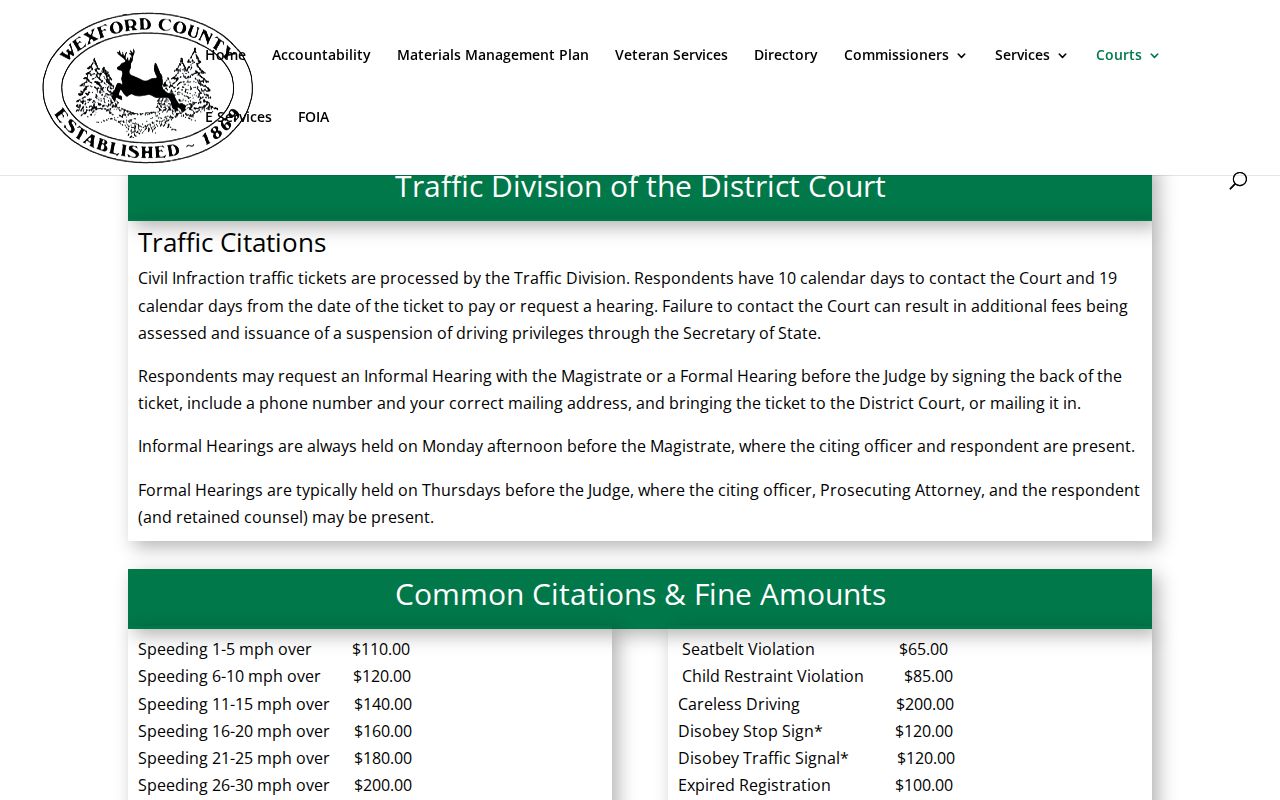Open the search magnifier icon
This screenshot has width=1280, height=800.
coord(1238,181)
